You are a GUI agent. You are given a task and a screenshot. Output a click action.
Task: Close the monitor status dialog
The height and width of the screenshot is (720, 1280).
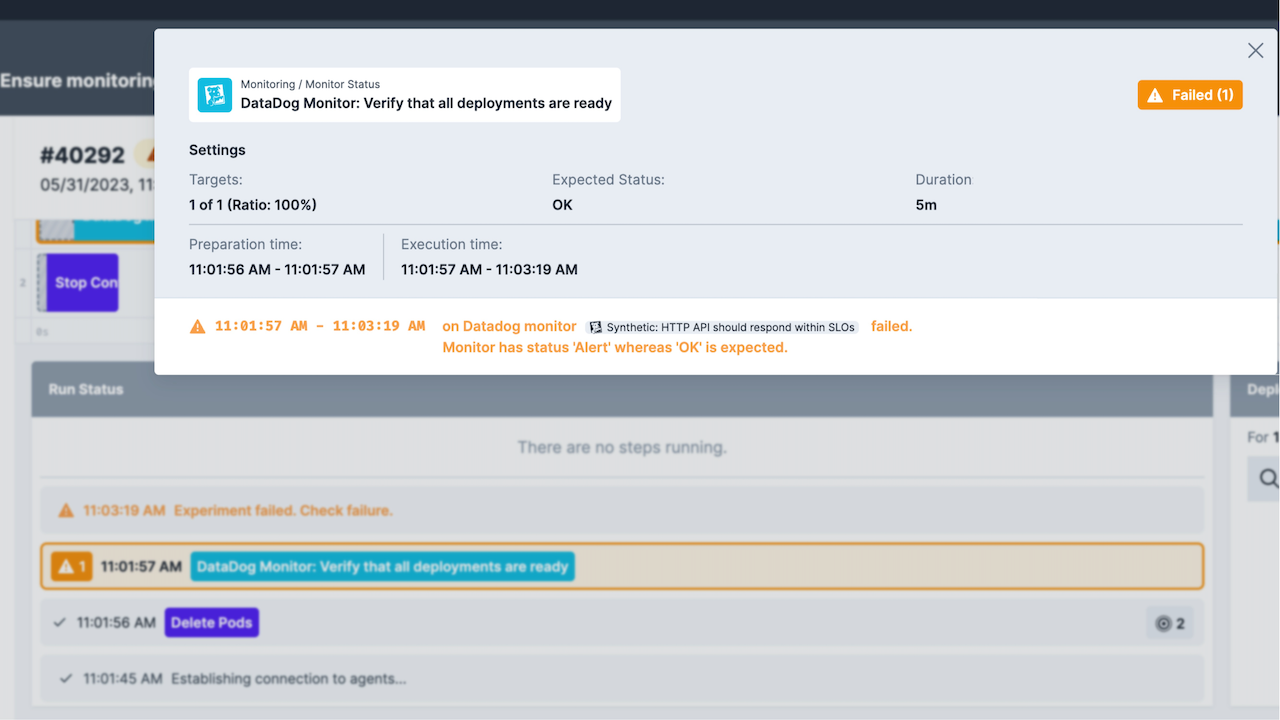point(1255,51)
